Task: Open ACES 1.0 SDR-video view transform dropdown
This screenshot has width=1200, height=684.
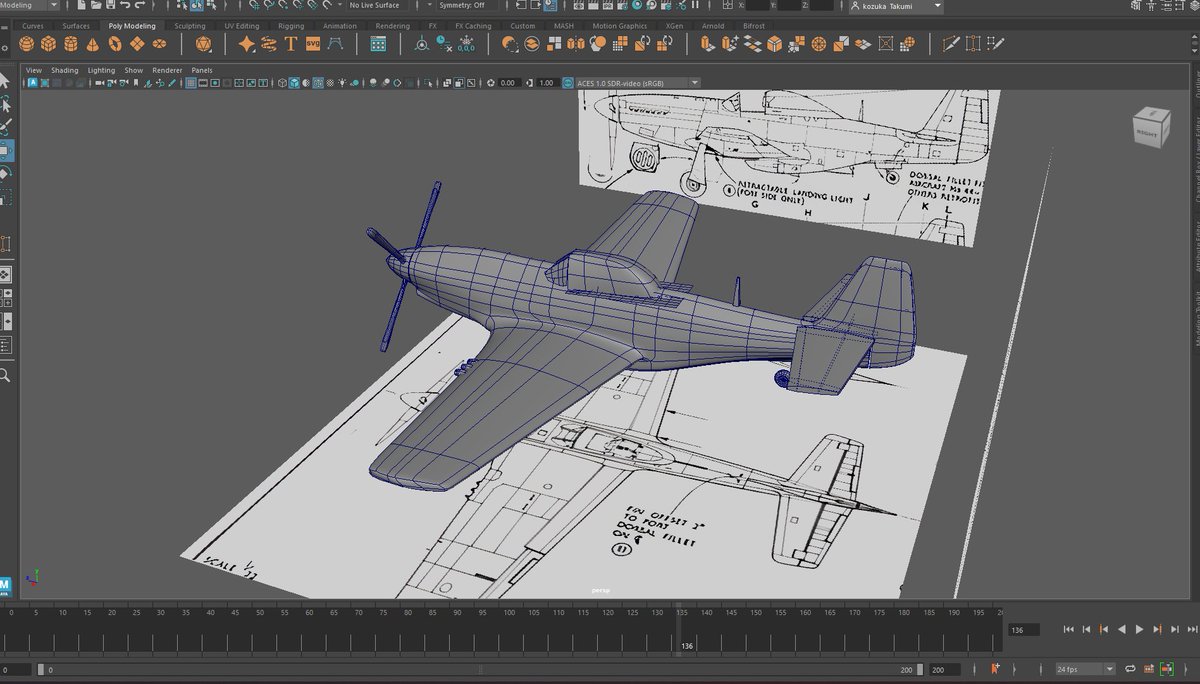Action: tap(637, 83)
